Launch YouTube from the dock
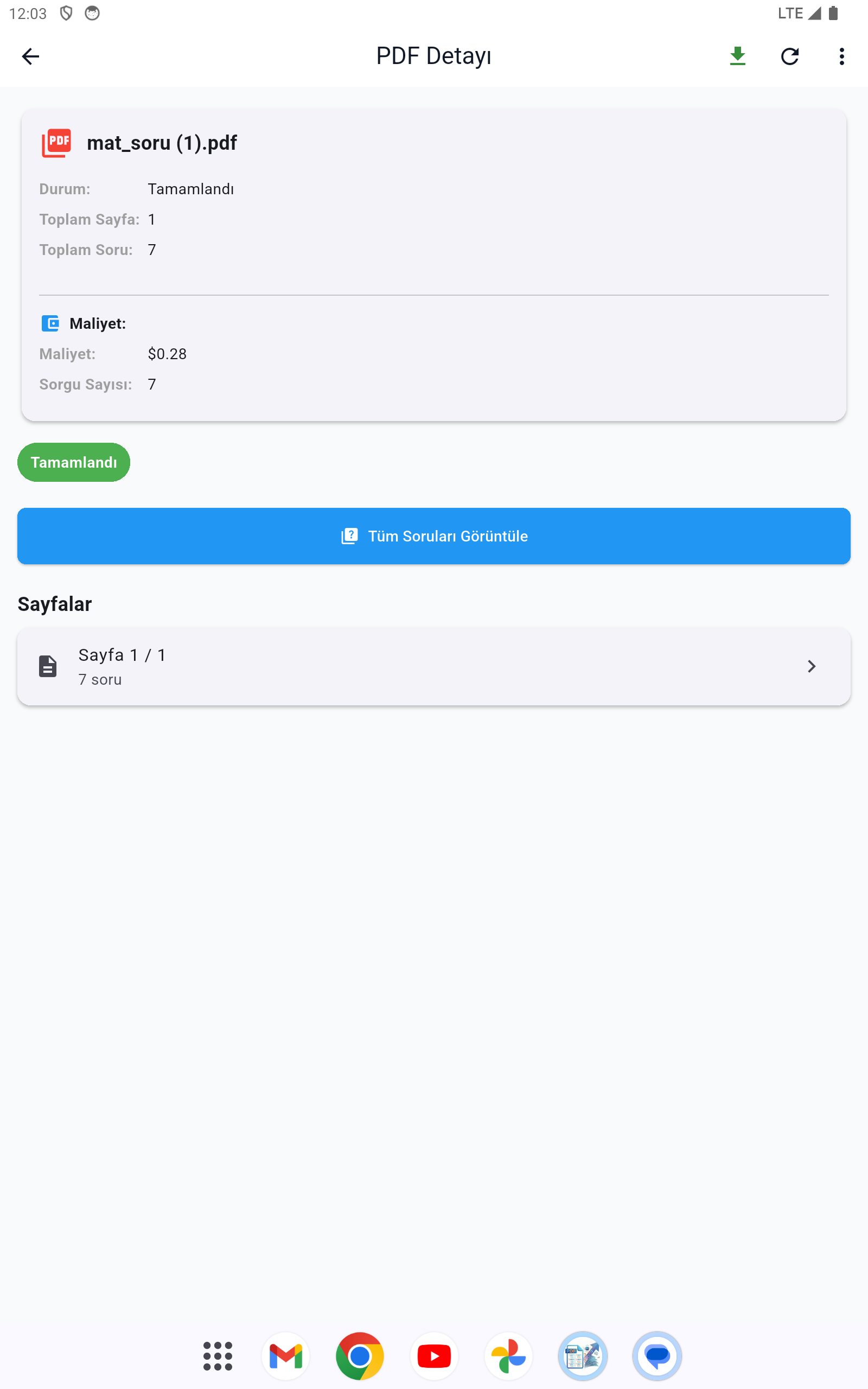868x1389 pixels. [x=434, y=1356]
